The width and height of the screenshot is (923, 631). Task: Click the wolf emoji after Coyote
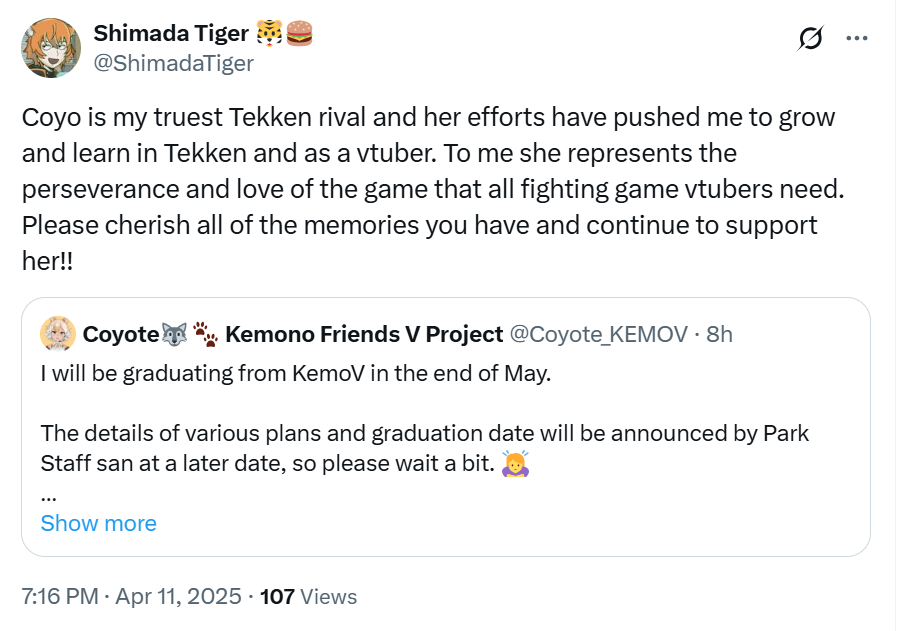tap(174, 334)
